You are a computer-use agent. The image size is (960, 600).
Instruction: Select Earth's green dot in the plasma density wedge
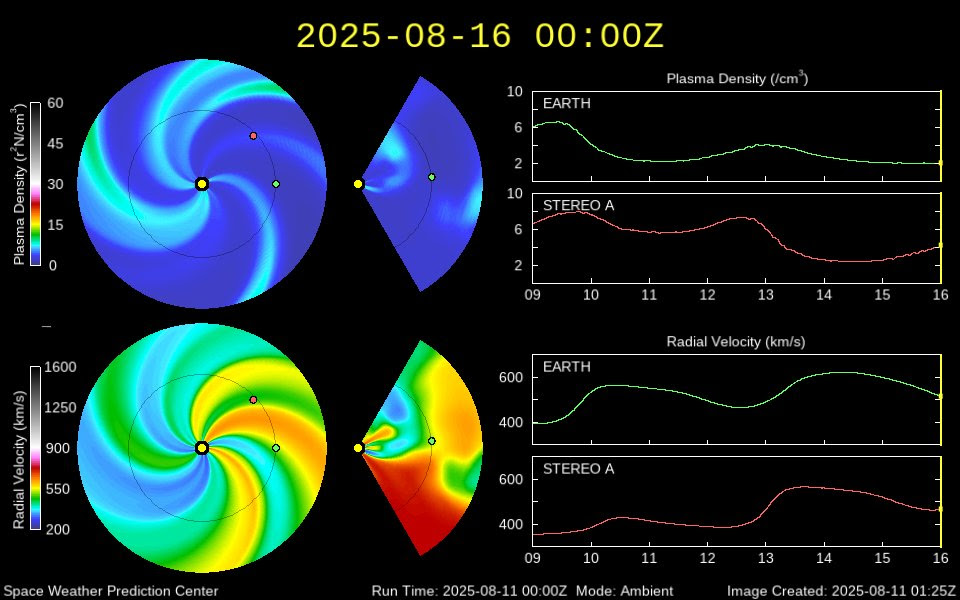click(432, 177)
